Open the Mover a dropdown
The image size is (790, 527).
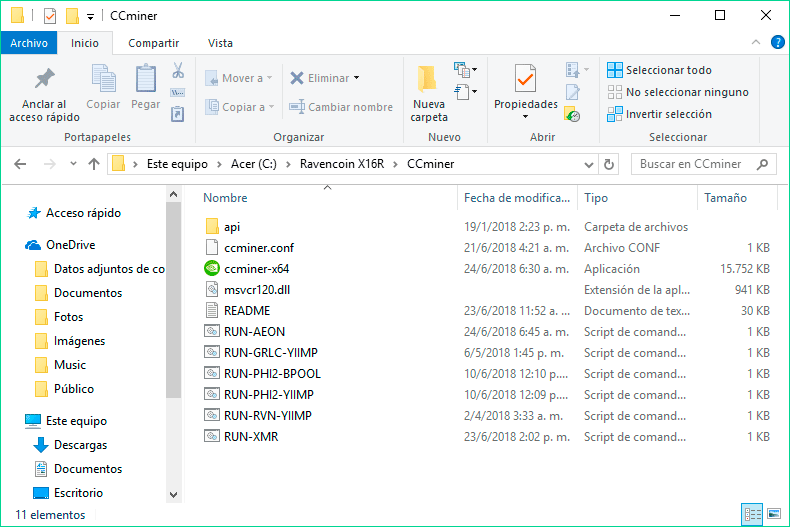tap(270, 78)
